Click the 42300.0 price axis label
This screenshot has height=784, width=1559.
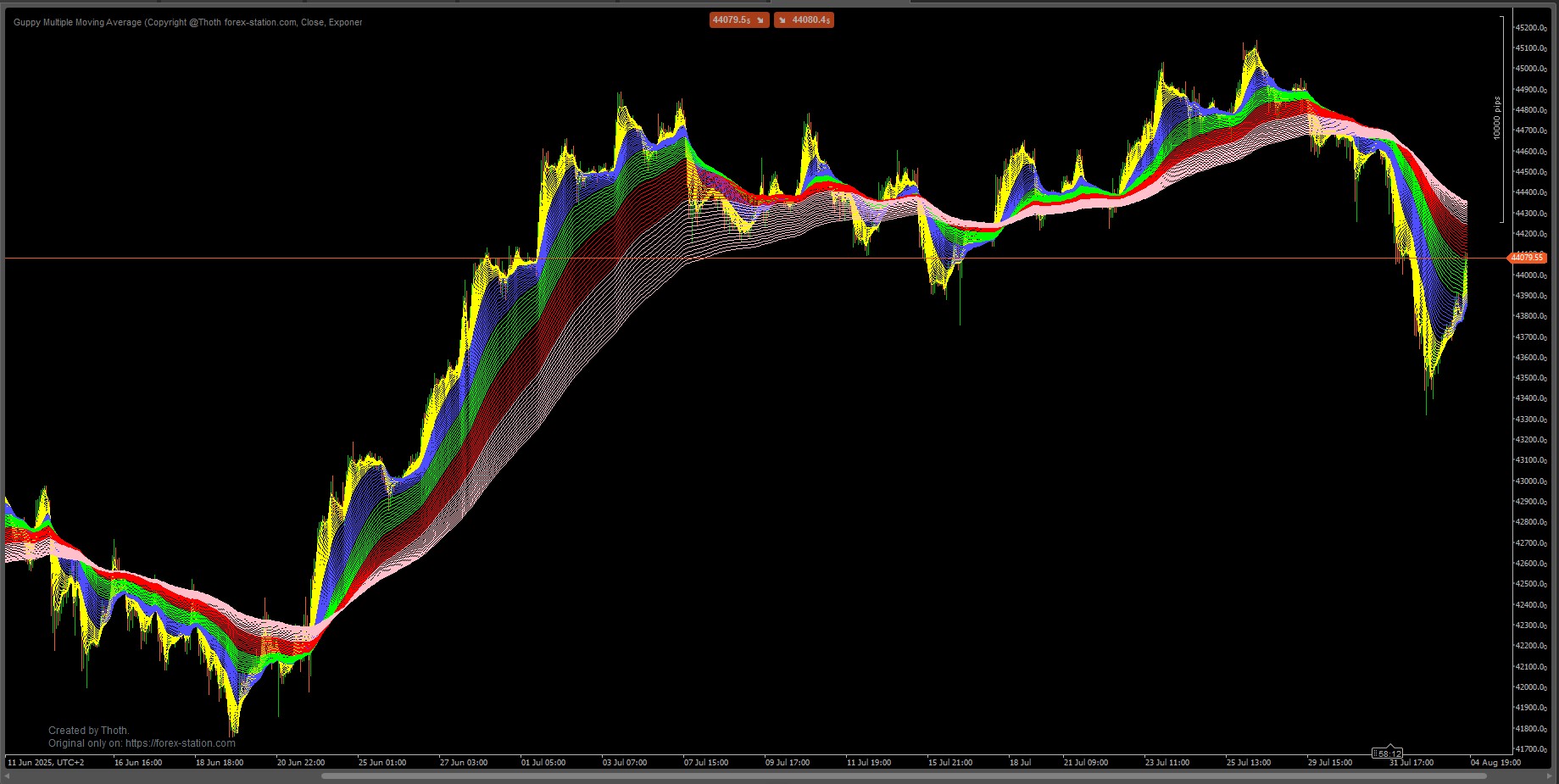pyautogui.click(x=1531, y=626)
